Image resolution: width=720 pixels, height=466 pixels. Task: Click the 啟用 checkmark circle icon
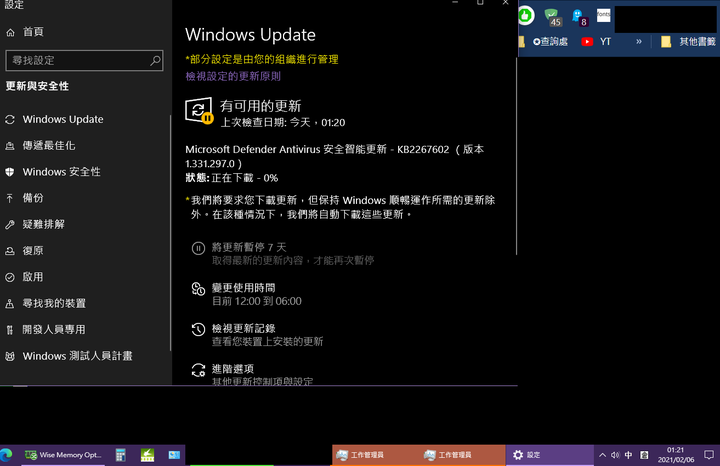(x=10, y=277)
